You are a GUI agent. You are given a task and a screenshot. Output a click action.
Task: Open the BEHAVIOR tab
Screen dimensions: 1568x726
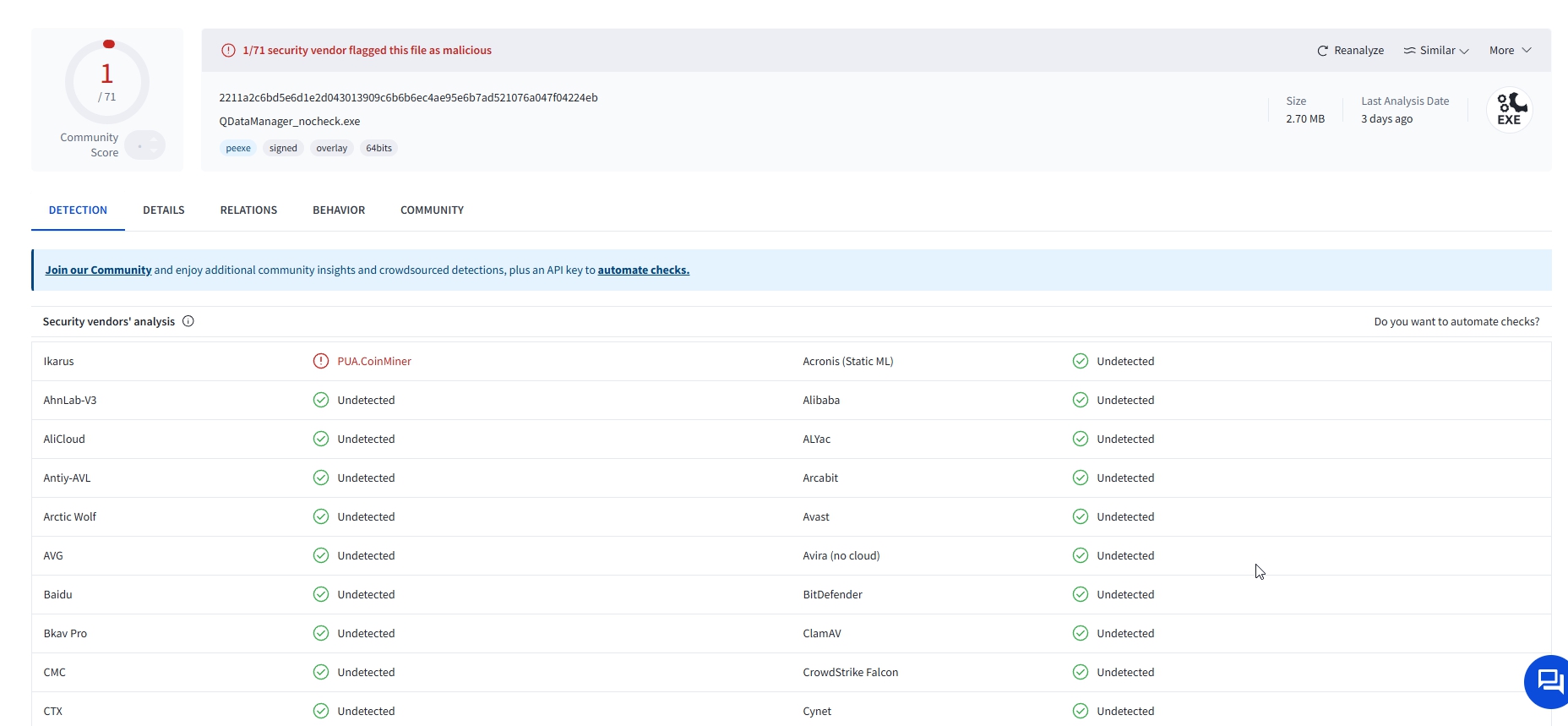[339, 210]
